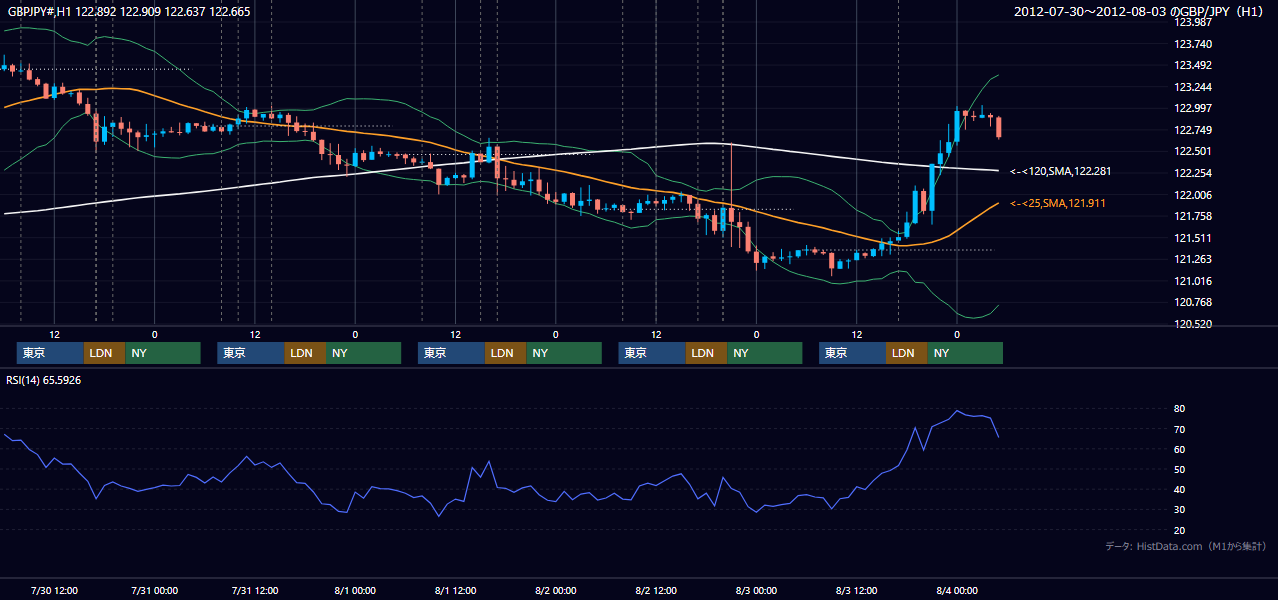Image resolution: width=1278 pixels, height=600 pixels.
Task: Click price axis label 120.768
Action: [x=1192, y=302]
